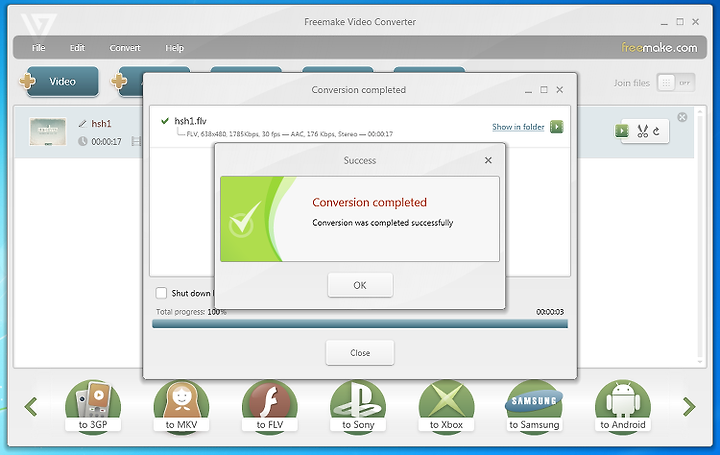
Task: Open the hsh1 video thumbnail
Action: tap(48, 131)
